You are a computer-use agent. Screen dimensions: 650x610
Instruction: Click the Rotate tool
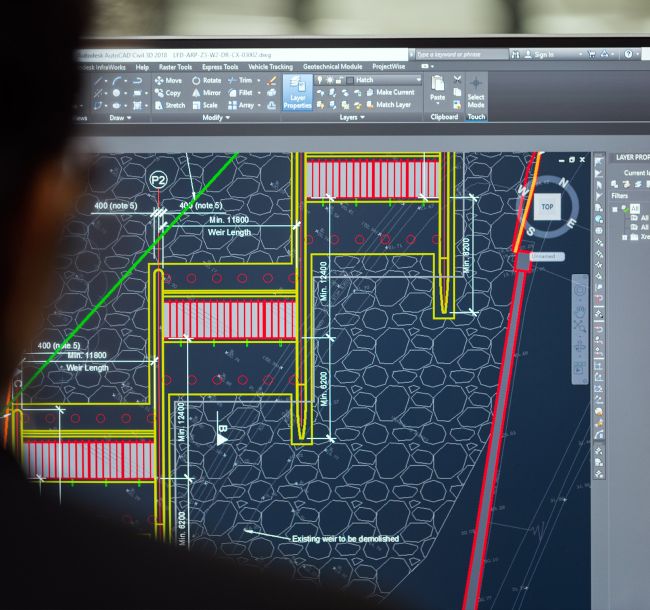pos(206,80)
